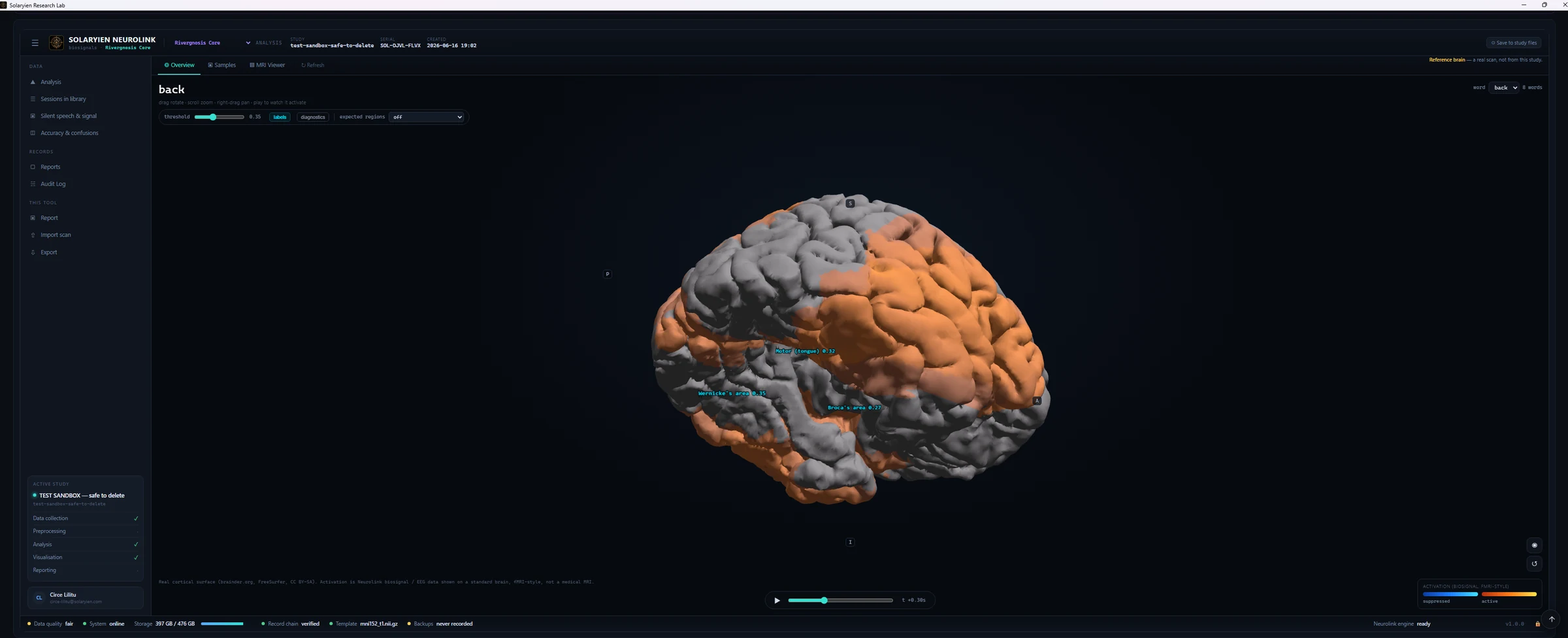Click the Broca's area label

(x=854, y=409)
